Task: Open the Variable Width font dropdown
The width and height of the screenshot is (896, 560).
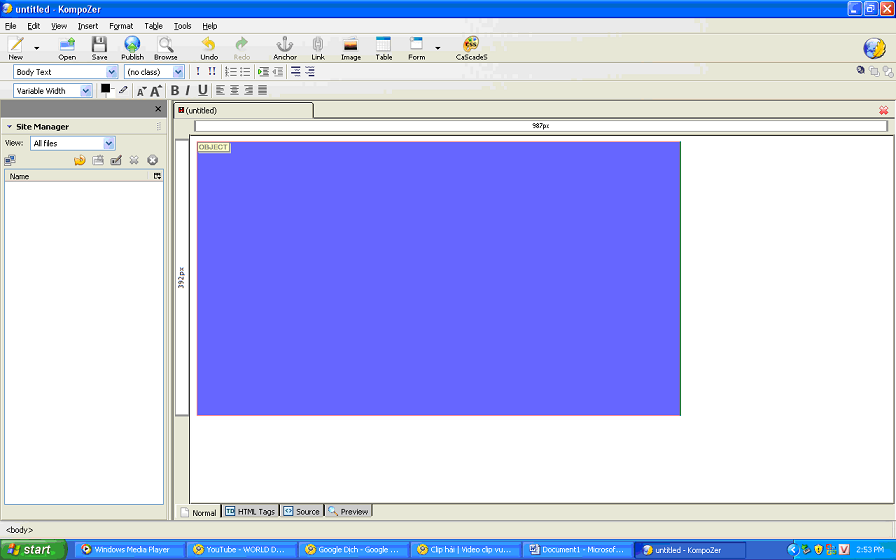Action: click(53, 91)
